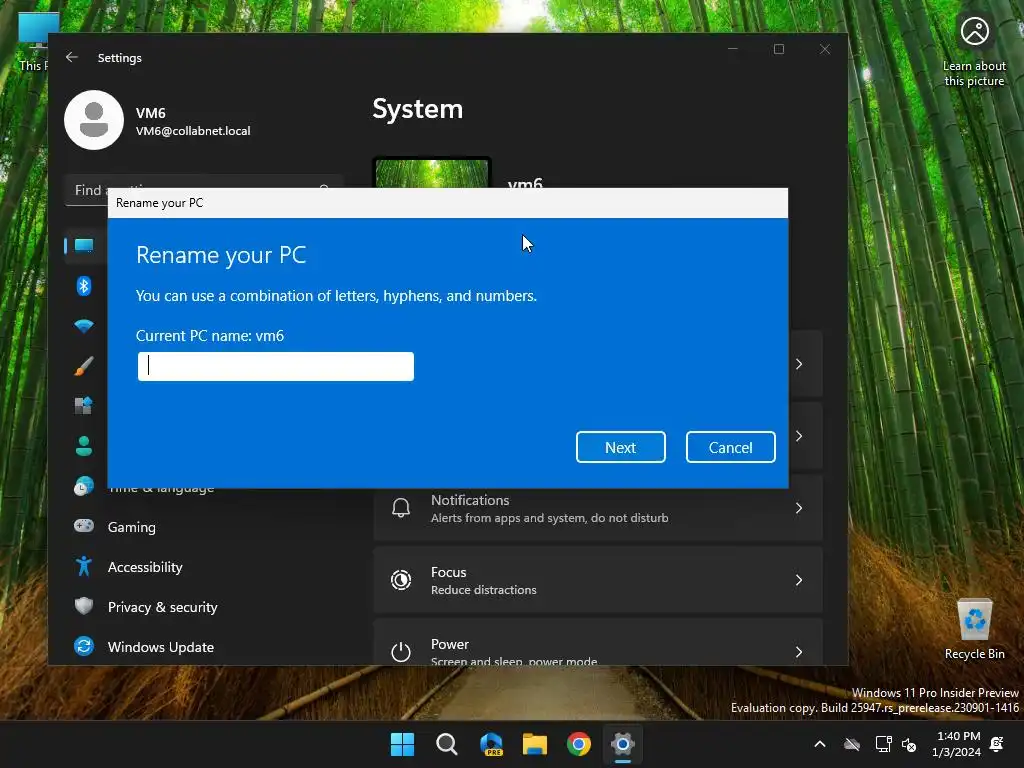Click the VM6@collabnet.local account text
Image resolution: width=1024 pixels, height=768 pixels.
click(x=193, y=131)
